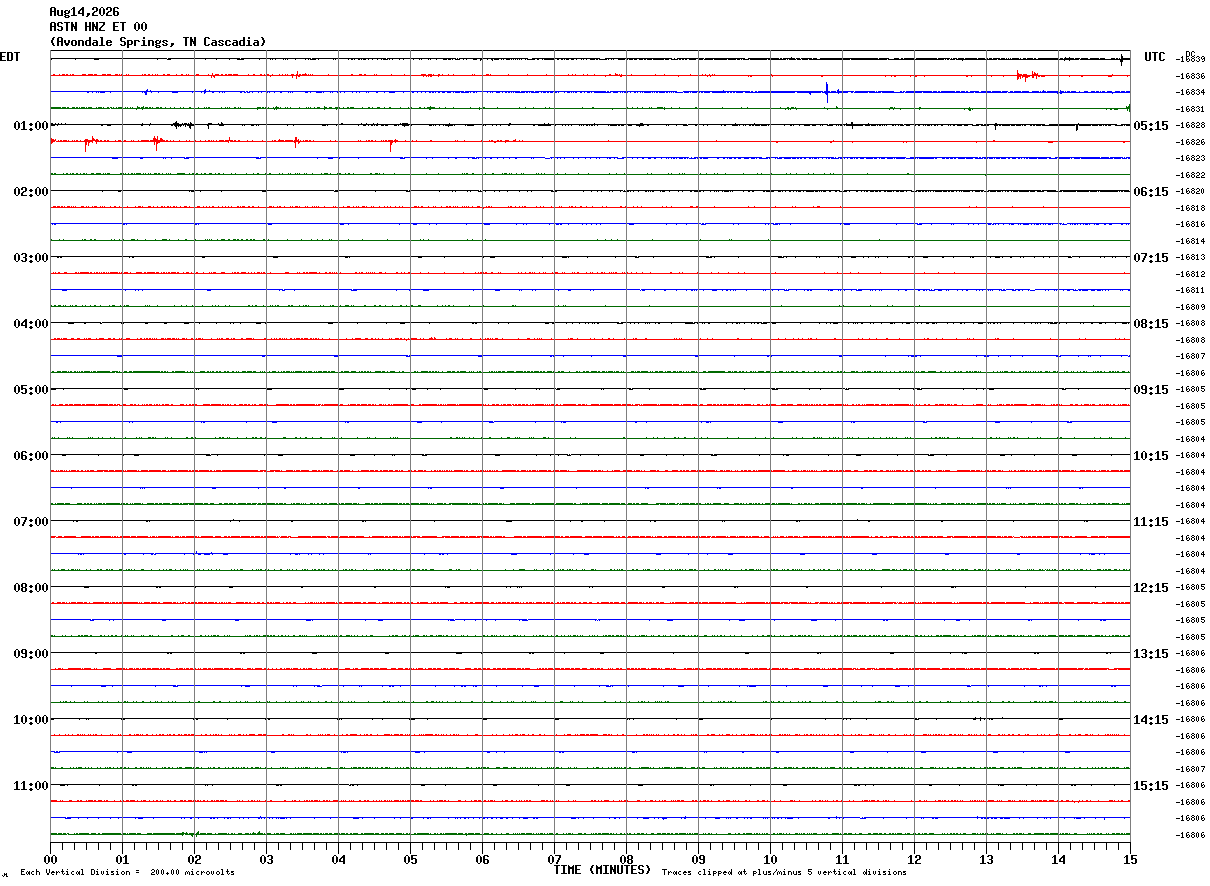This screenshot has width=1210, height=886.
Task: Click the EDT timezone label
Action: point(10,57)
